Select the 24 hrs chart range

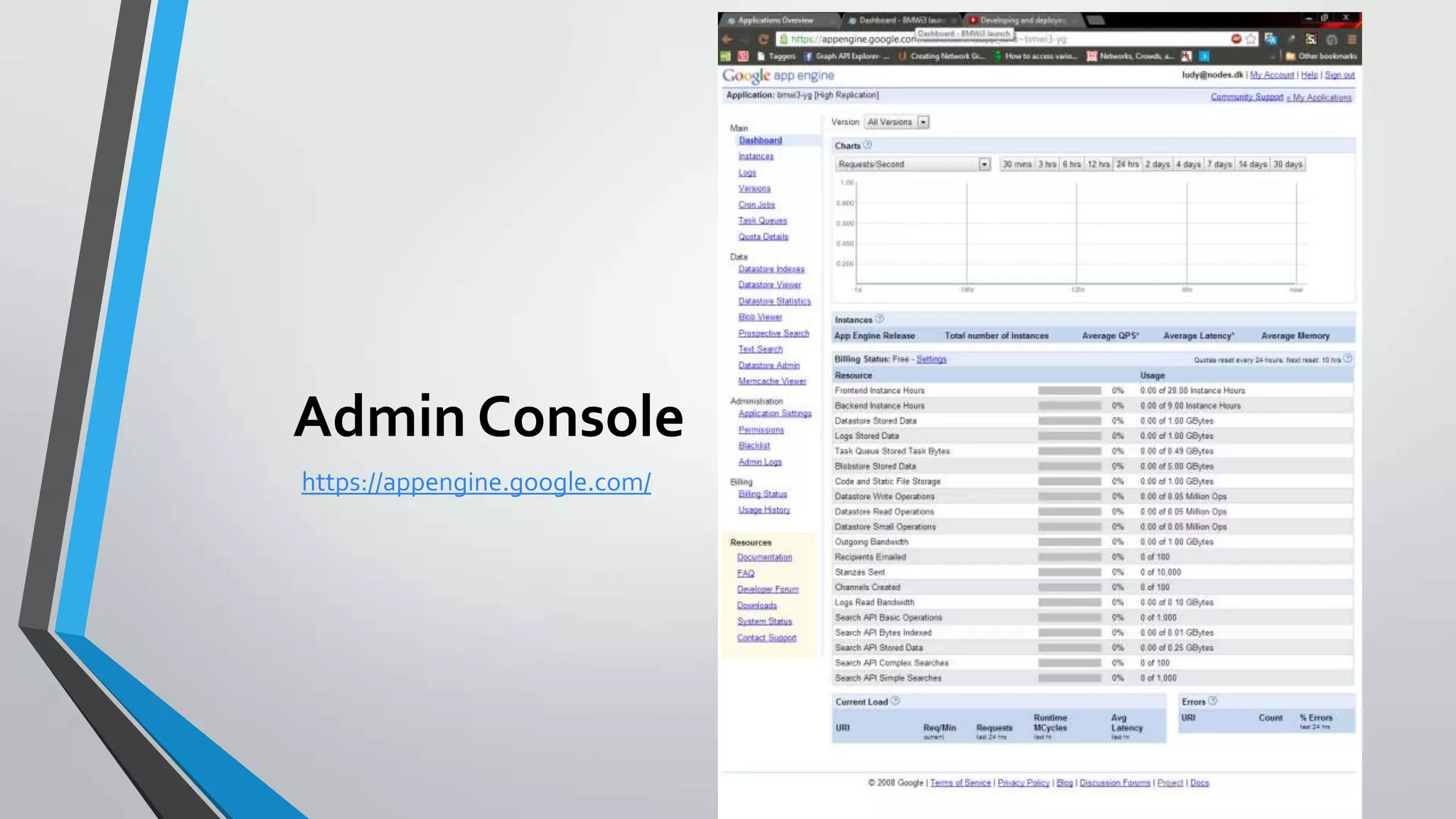pos(1128,164)
